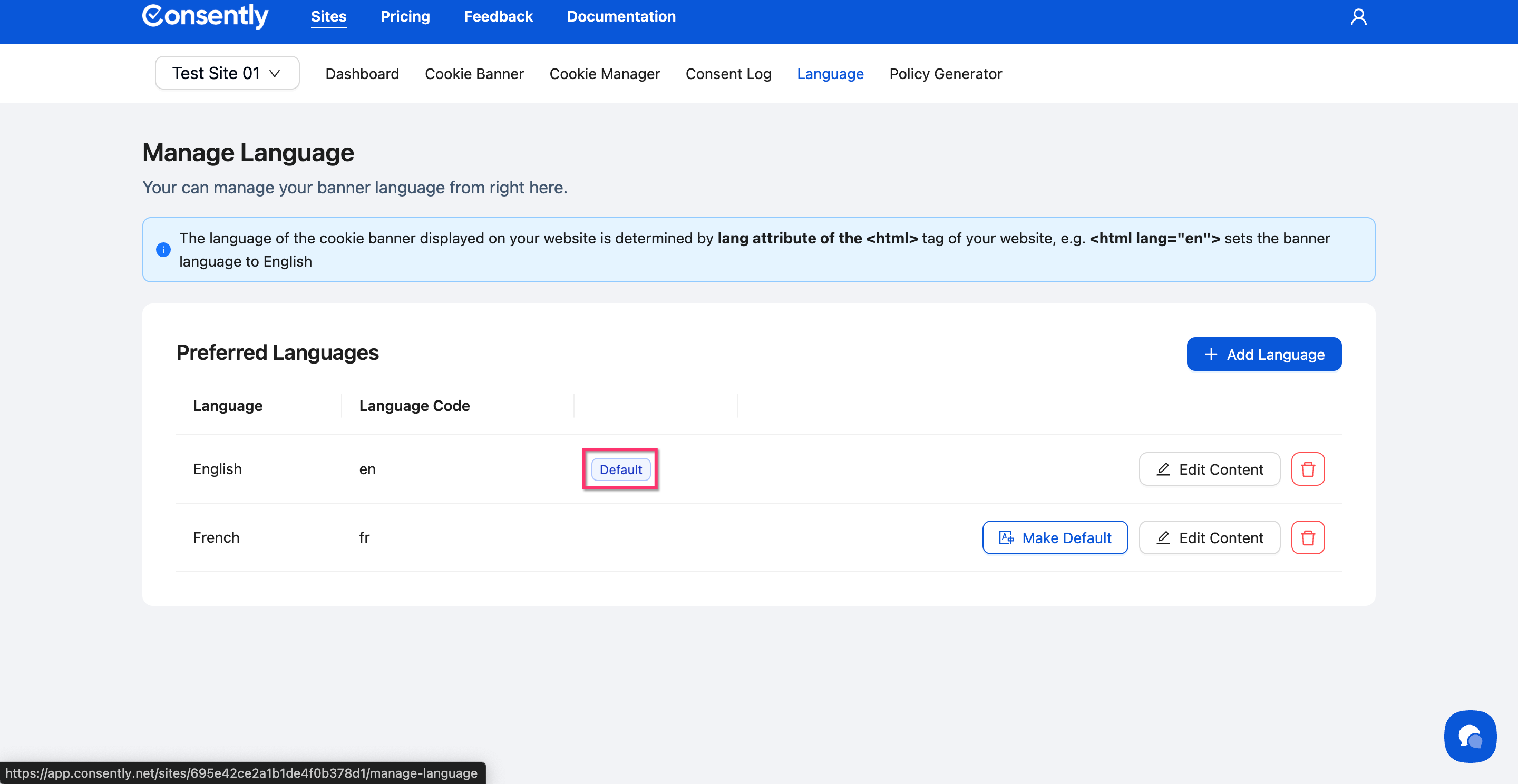
Task: Click the info icon in the notice
Action: pyautogui.click(x=163, y=250)
